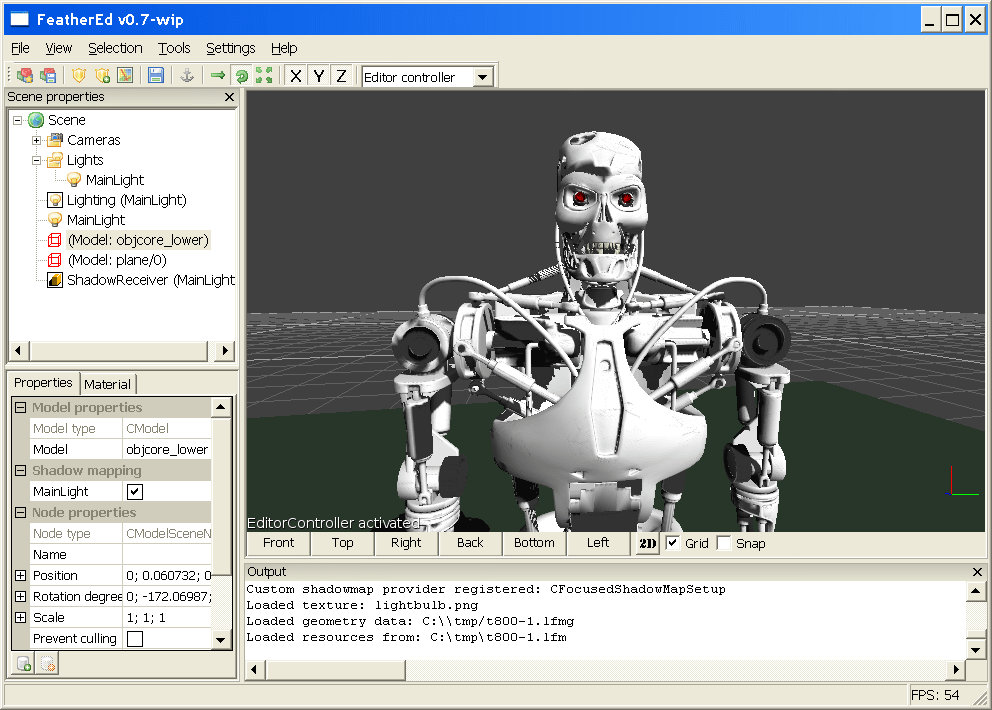The height and width of the screenshot is (710, 992).
Task: Uncheck the MainLight shadow mapping checkbox
Action: point(134,492)
